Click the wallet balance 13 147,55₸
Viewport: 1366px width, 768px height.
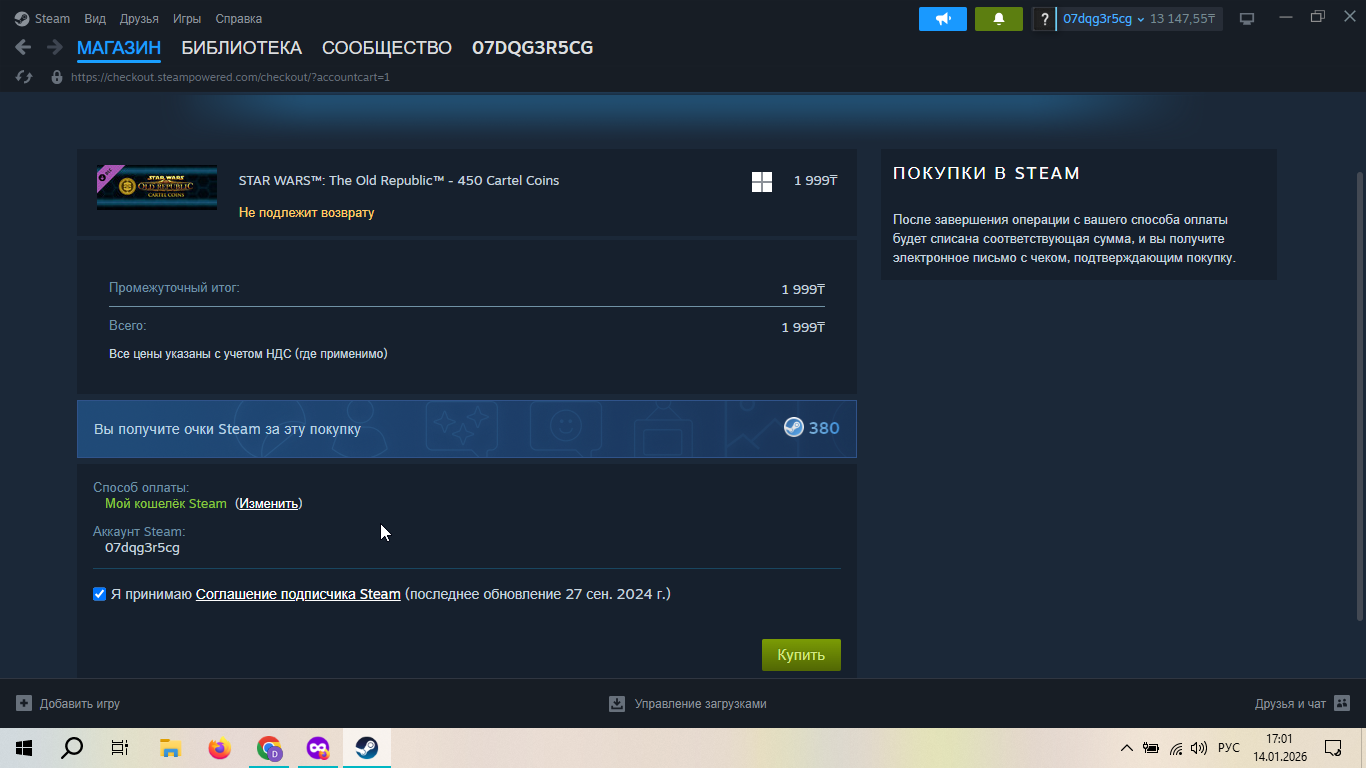click(1183, 19)
